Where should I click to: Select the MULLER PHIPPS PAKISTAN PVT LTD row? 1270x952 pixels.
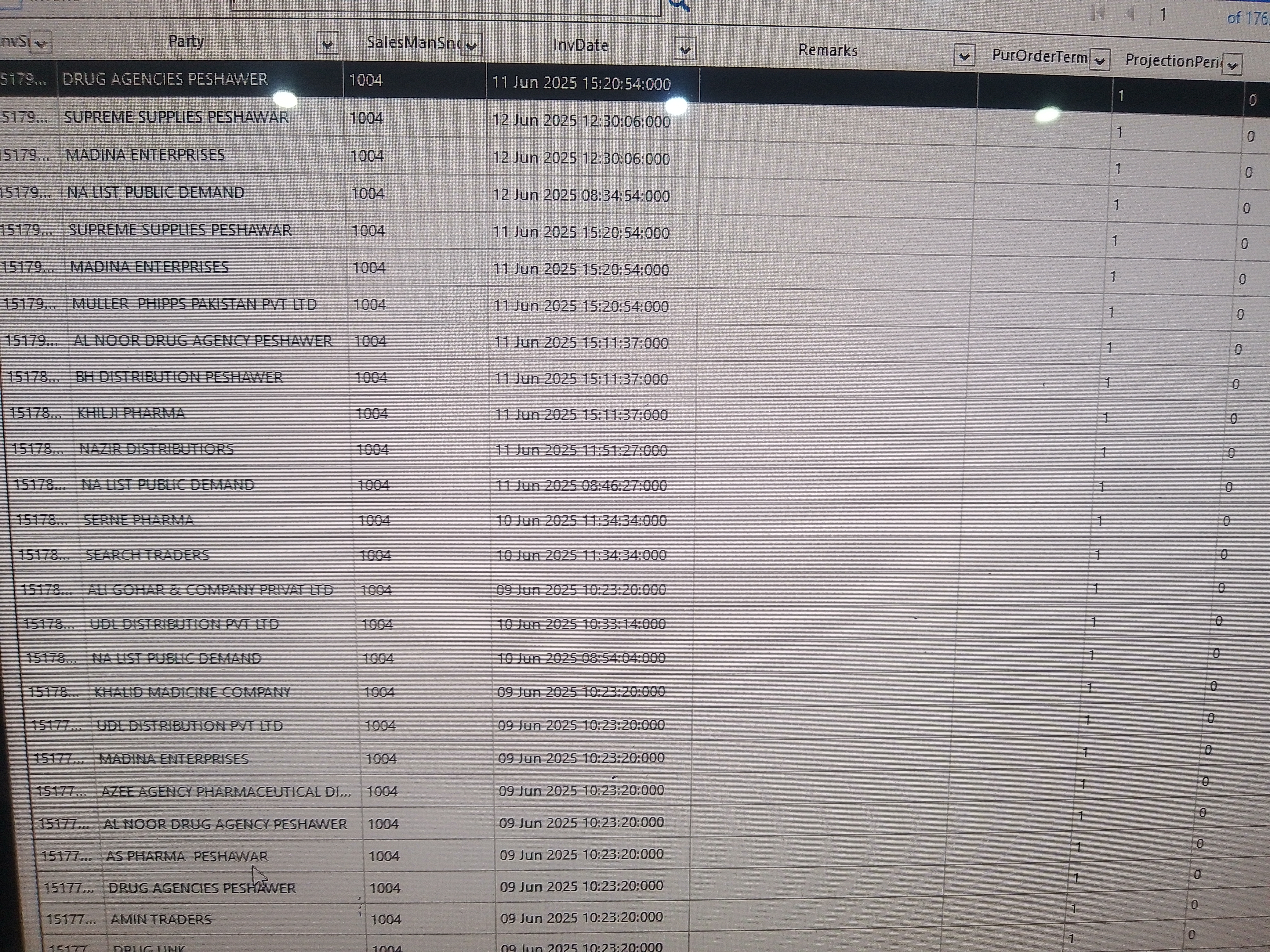(x=194, y=304)
